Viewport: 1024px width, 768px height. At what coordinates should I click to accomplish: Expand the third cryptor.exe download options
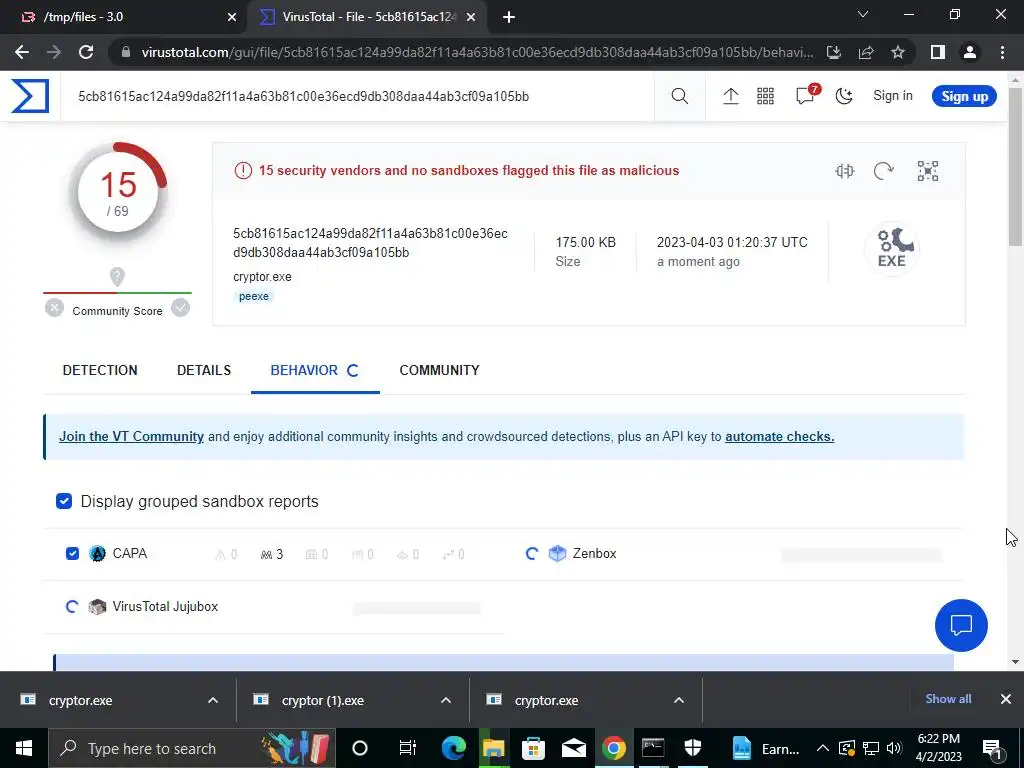coord(679,700)
